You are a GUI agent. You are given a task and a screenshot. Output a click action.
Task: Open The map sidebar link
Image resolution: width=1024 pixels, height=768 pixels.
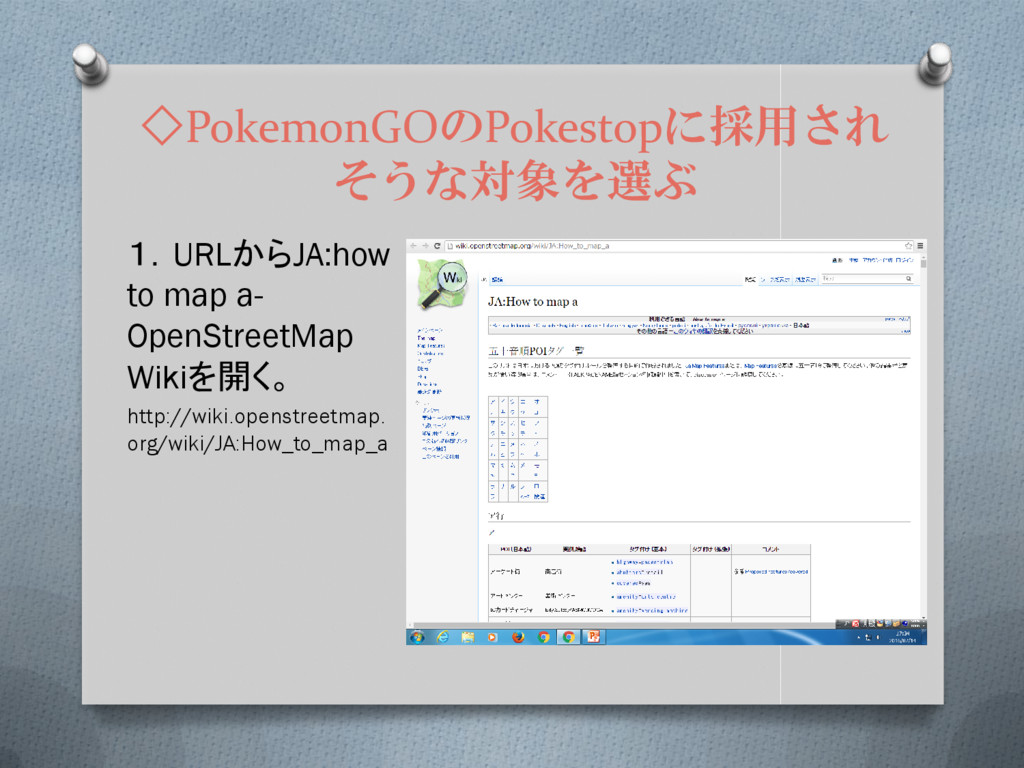426,338
